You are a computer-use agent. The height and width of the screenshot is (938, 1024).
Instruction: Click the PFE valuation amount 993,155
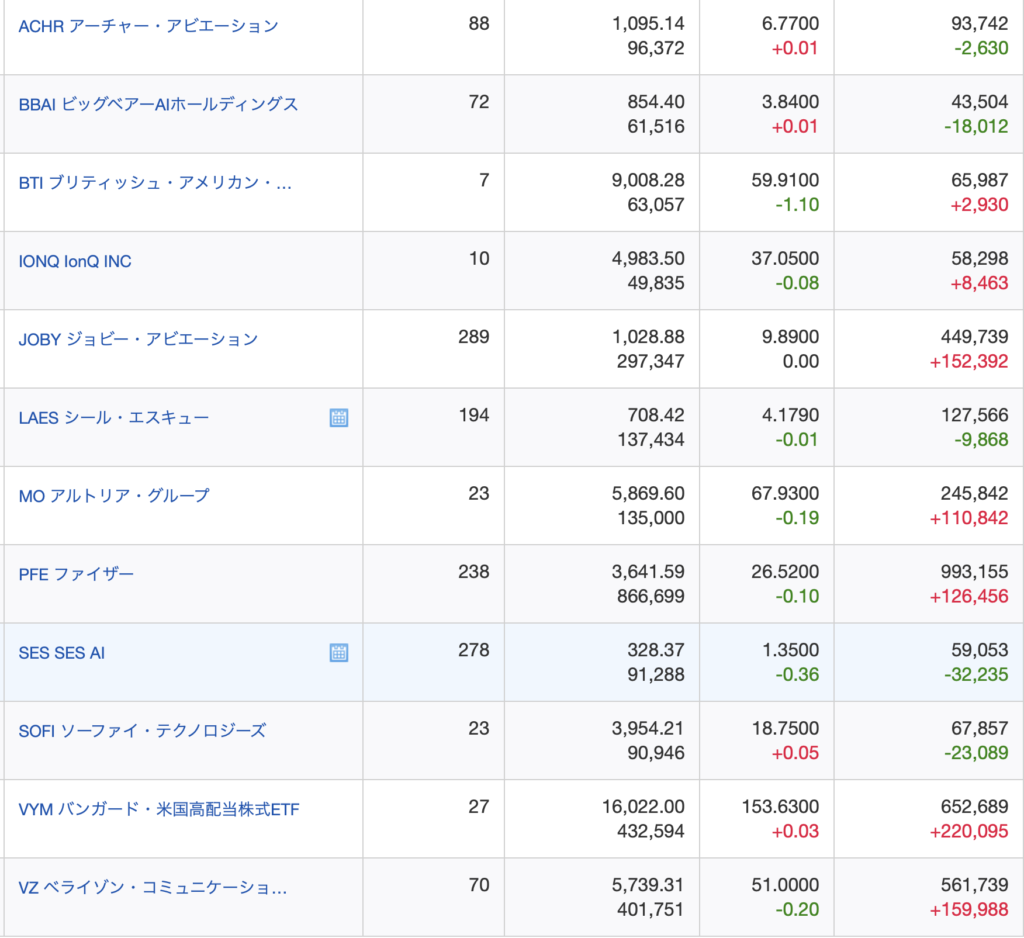[979, 572]
